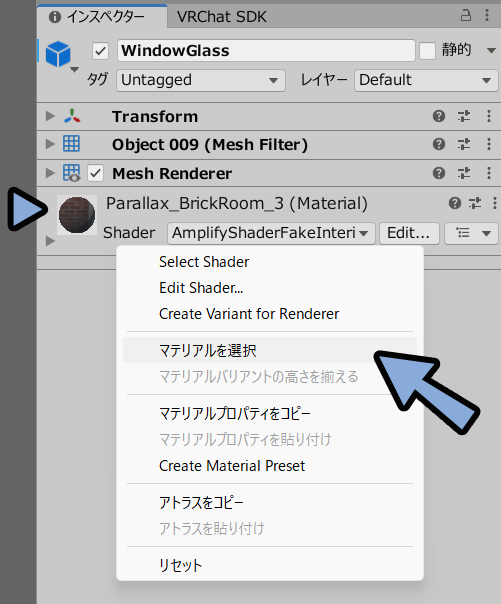Viewport: 501px width, 604px height.
Task: Open Mesh Renderer three-dot options menu
Action: [x=489, y=173]
